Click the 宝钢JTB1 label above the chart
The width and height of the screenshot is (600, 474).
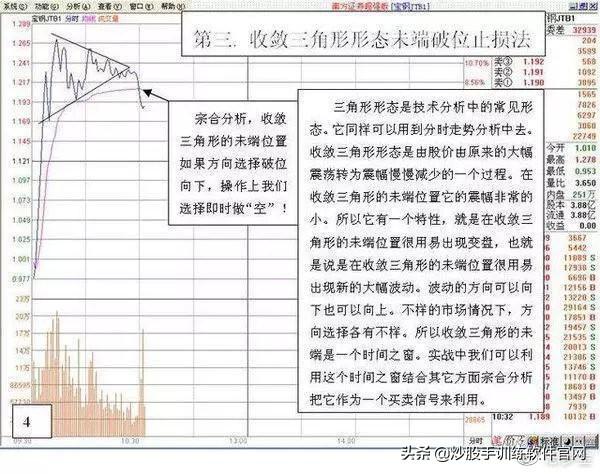46,18
